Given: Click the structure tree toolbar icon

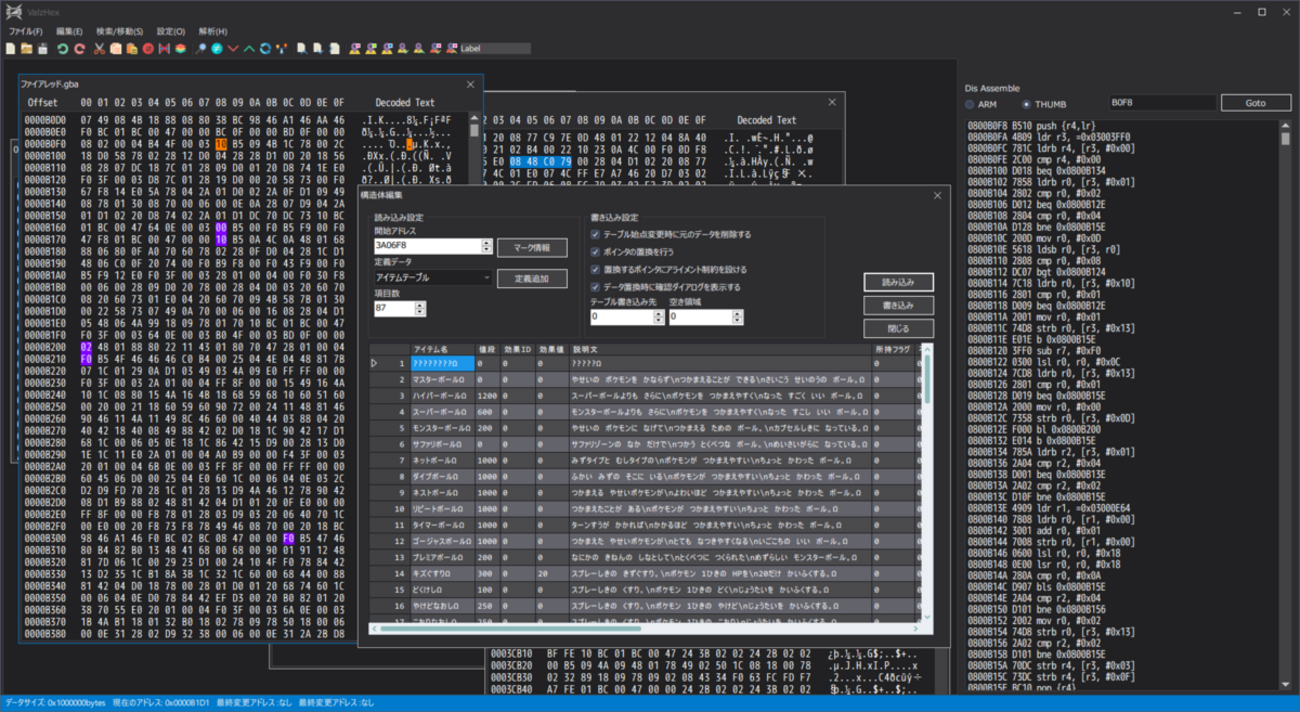Looking at the screenshot, I should pyautogui.click(x=282, y=48).
